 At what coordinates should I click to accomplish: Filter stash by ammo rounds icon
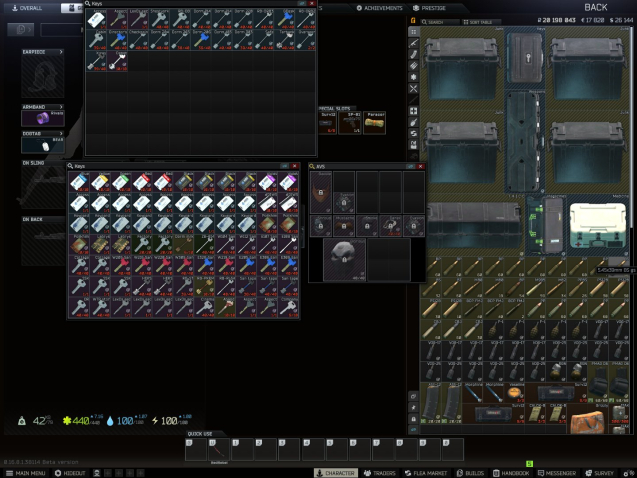click(x=414, y=66)
